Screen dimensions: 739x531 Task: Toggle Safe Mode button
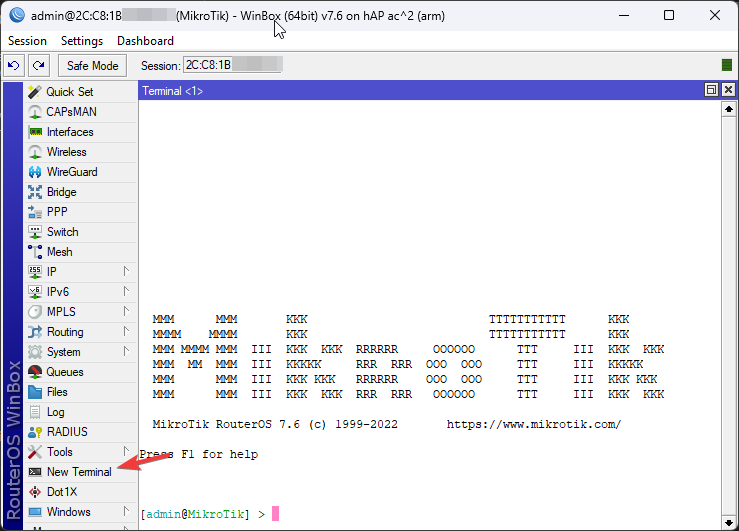[x=92, y=65]
